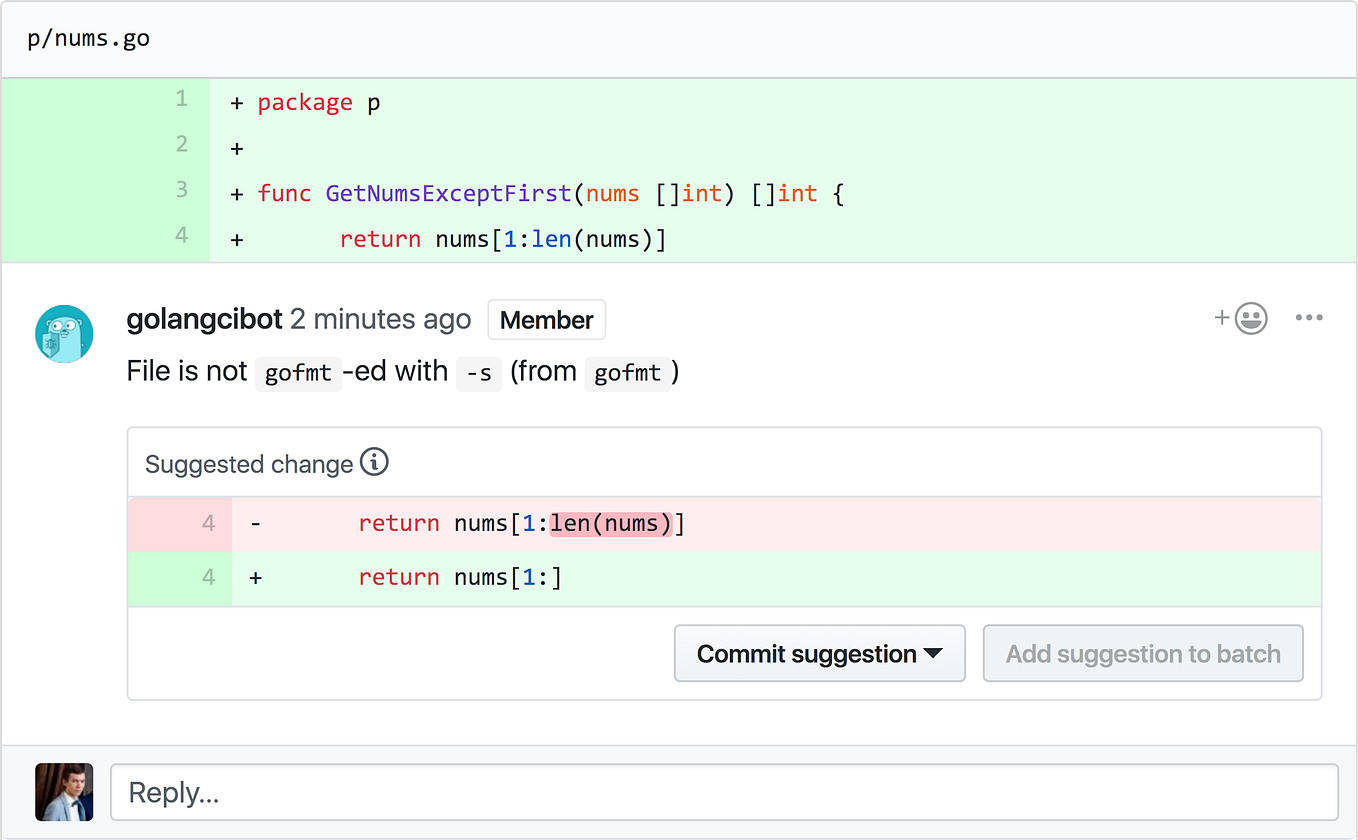Focus the Reply text field

[723, 792]
